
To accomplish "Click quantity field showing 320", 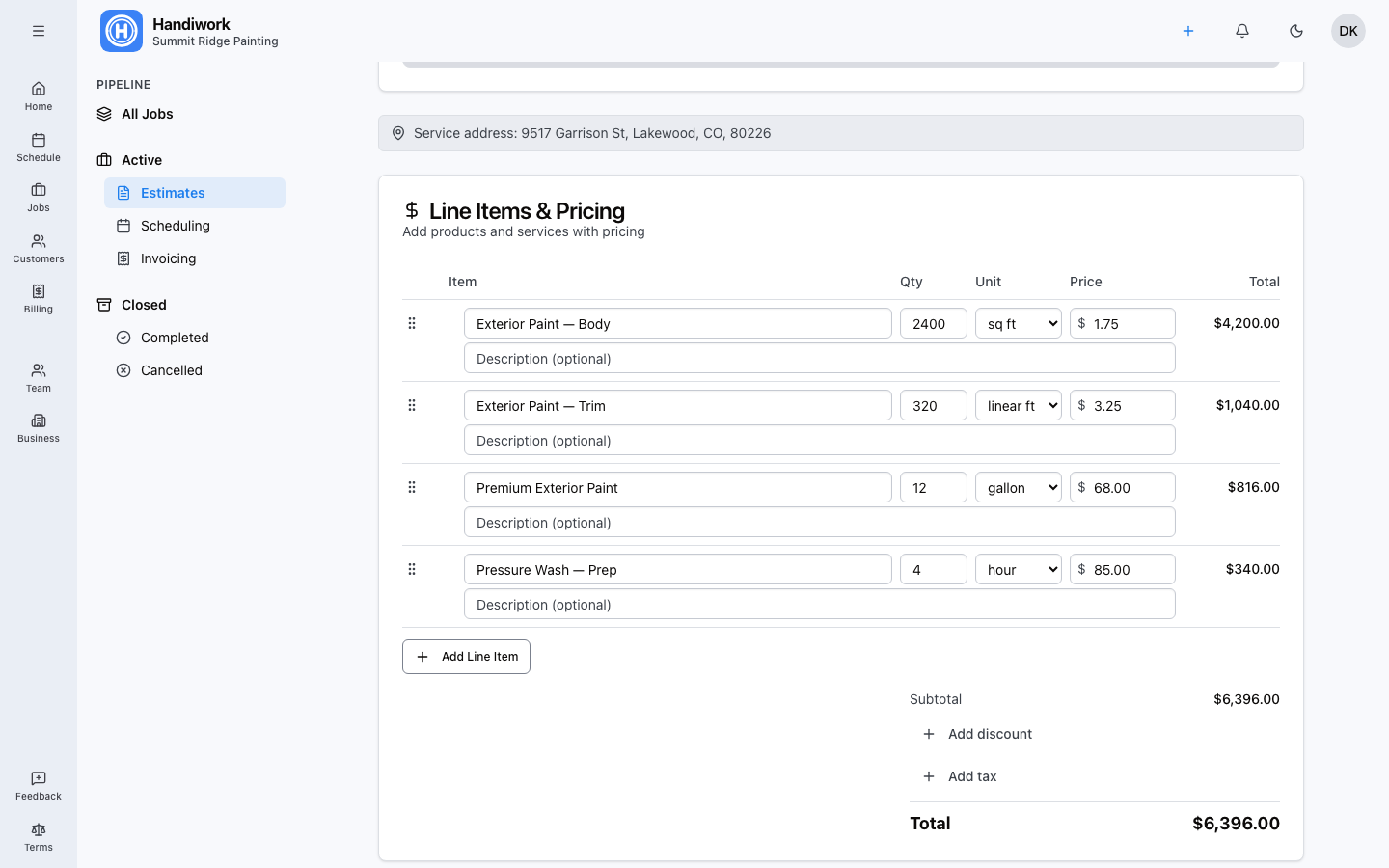I will click(934, 405).
